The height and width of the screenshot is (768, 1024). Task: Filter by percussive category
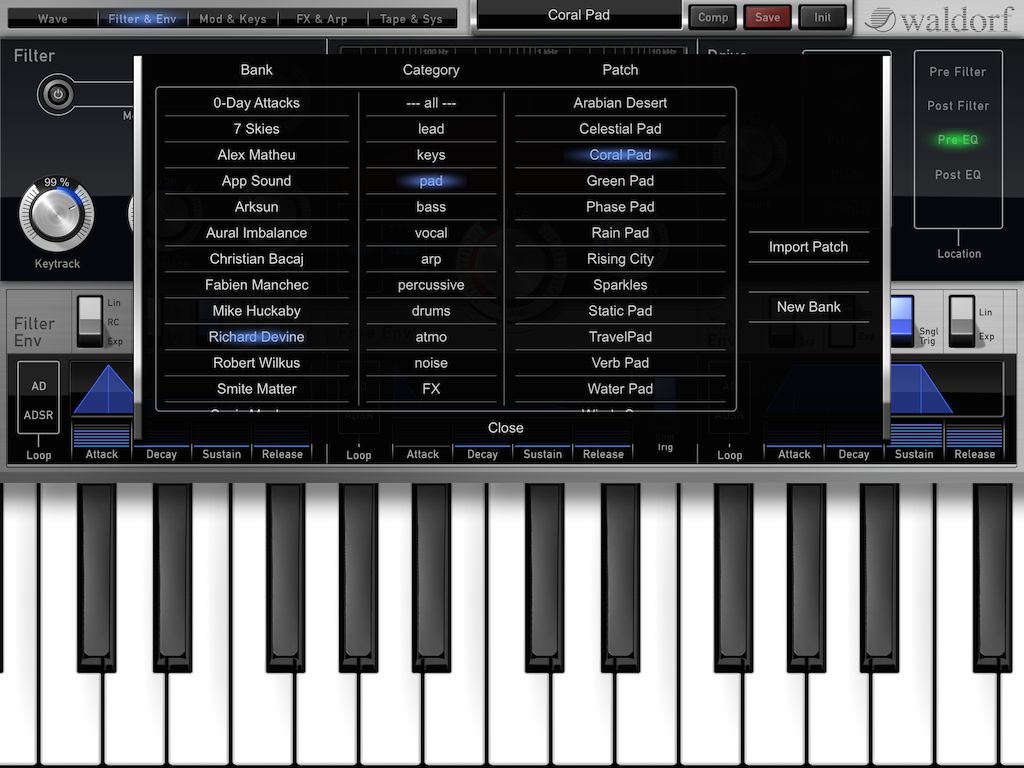(431, 285)
